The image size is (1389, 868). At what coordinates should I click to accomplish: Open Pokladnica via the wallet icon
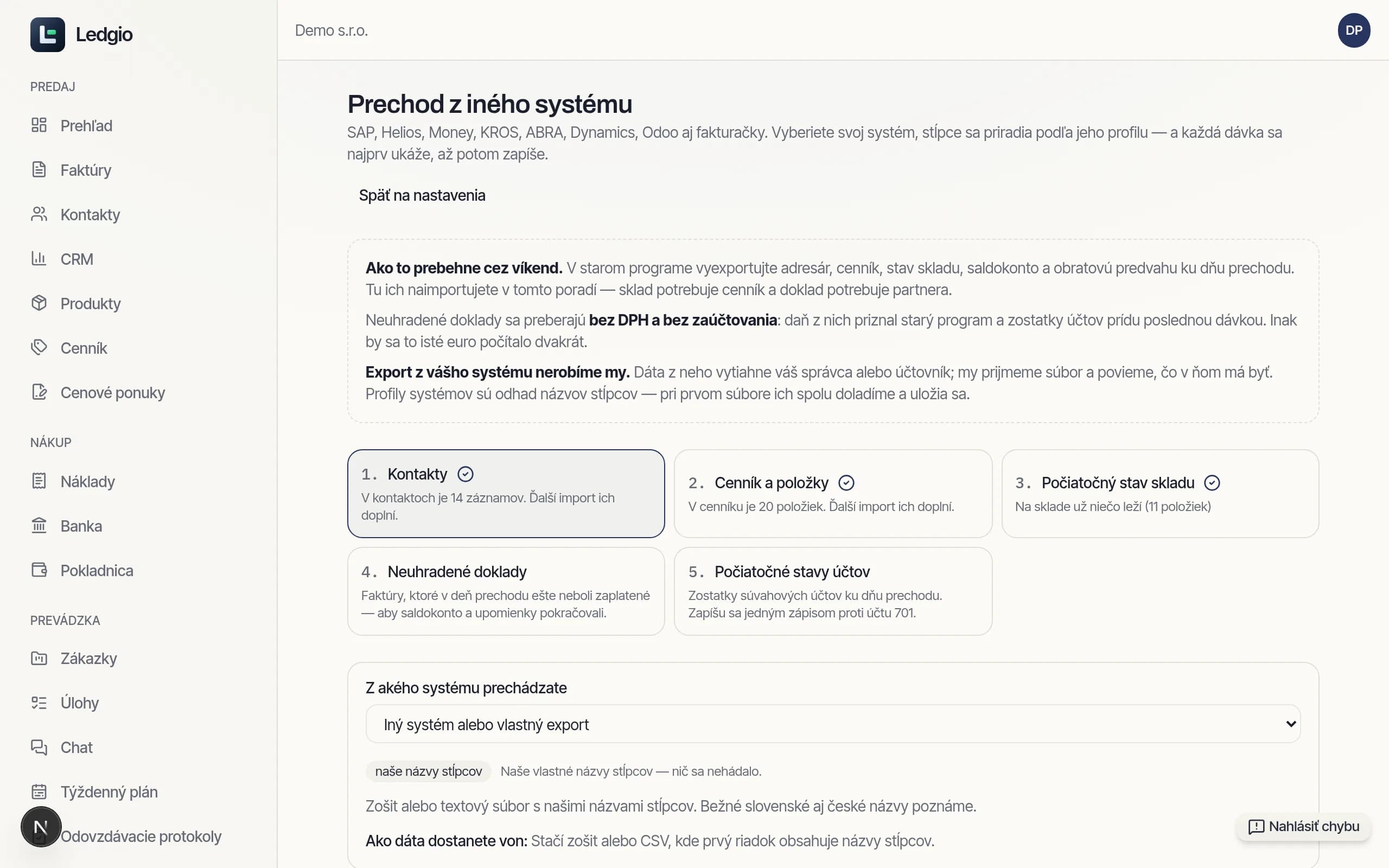pos(39,570)
